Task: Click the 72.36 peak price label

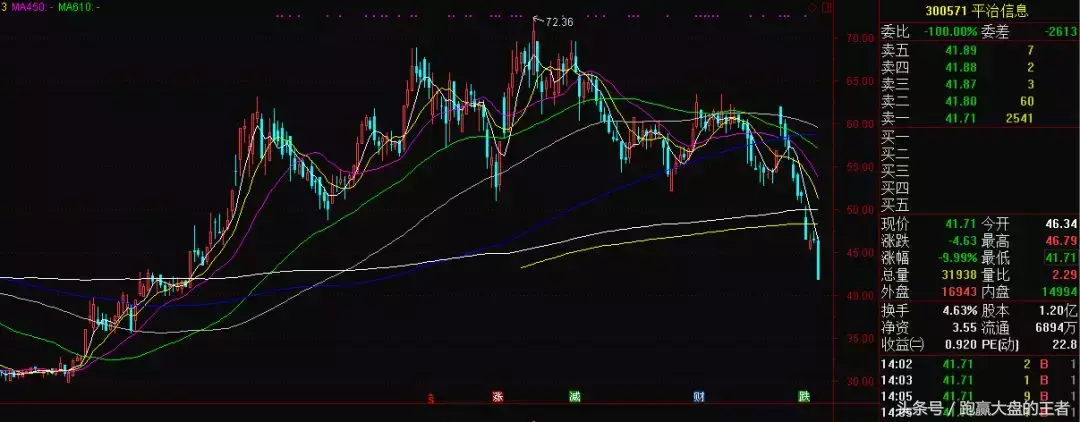Action: click(559, 22)
